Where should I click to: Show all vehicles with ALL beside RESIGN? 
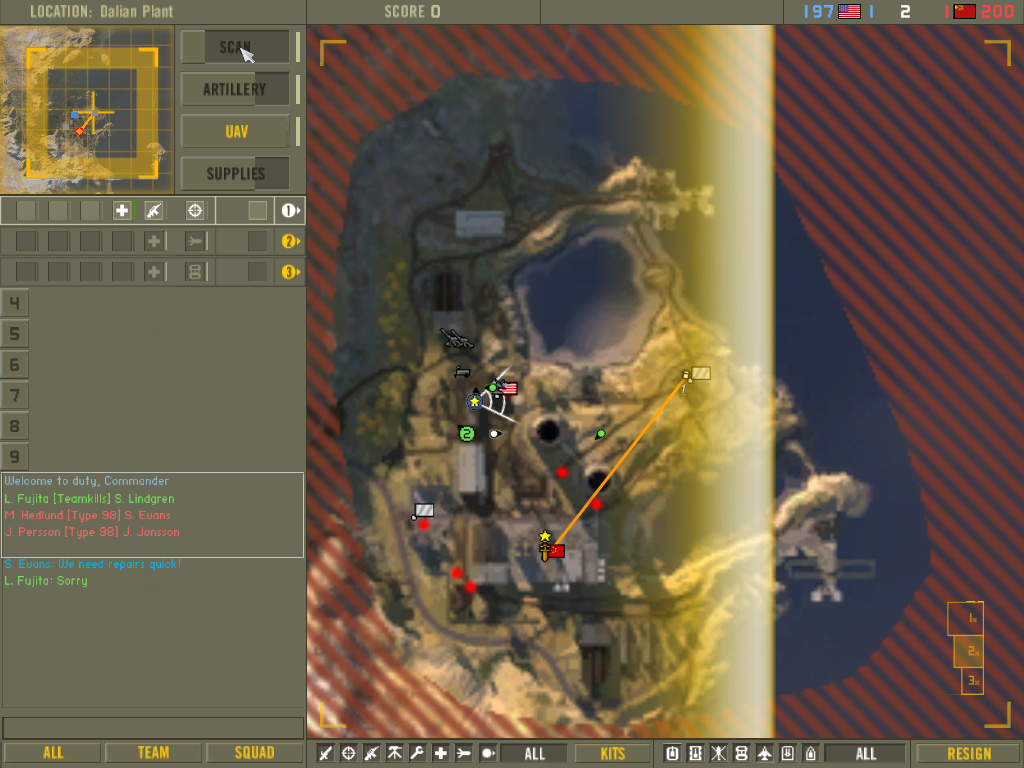pyautogui.click(x=866, y=754)
